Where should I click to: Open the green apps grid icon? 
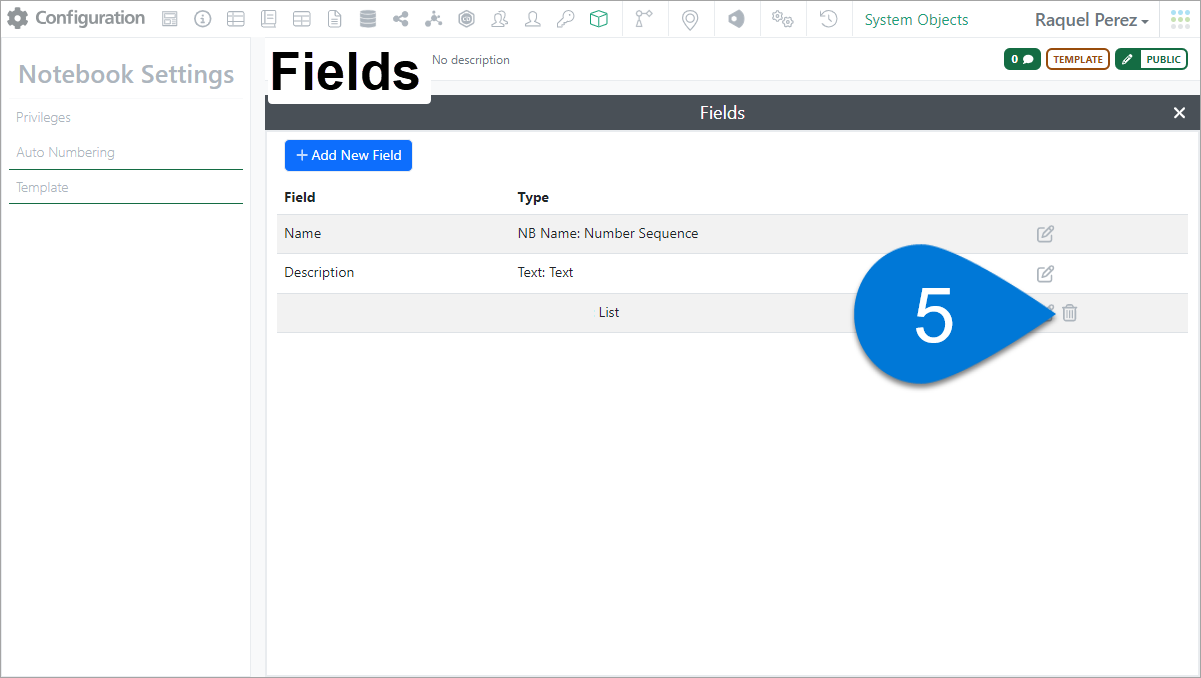coord(1180,19)
